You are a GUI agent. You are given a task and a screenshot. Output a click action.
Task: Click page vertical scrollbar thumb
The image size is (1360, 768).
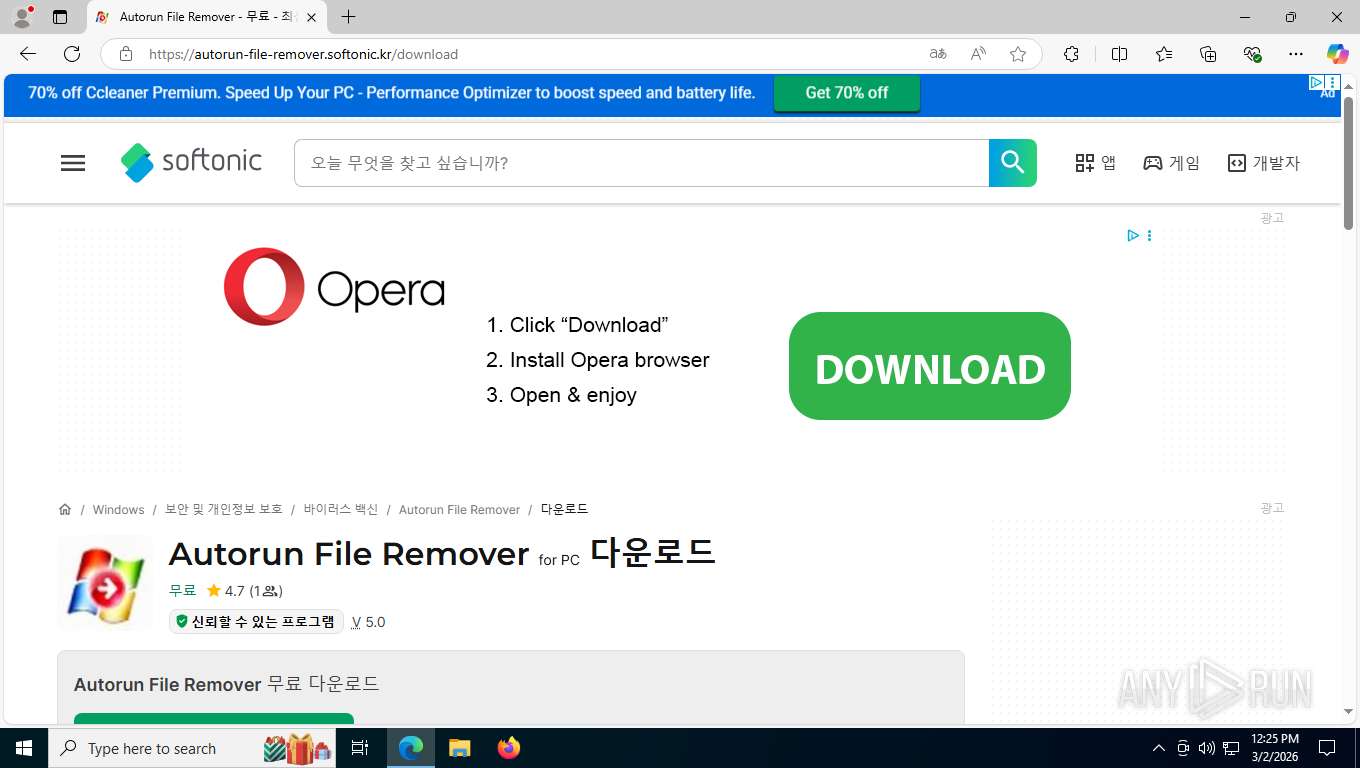(1348, 165)
